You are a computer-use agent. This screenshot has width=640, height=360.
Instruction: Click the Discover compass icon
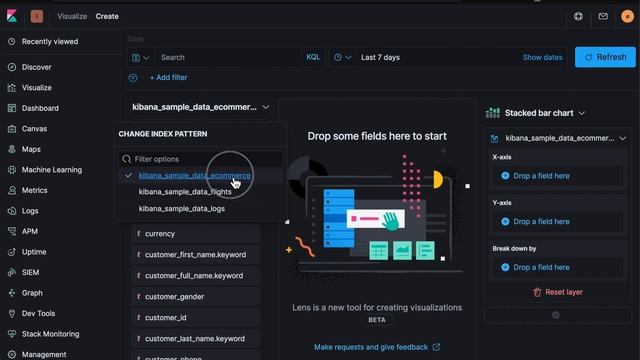tap(12, 67)
